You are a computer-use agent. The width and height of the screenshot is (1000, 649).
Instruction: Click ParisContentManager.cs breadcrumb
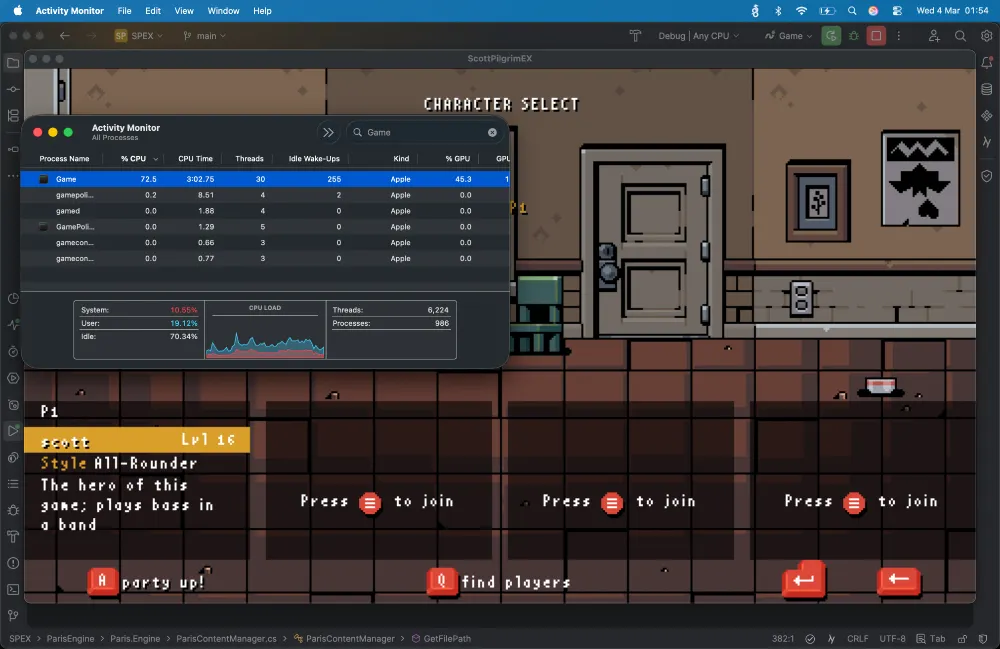tap(227, 638)
